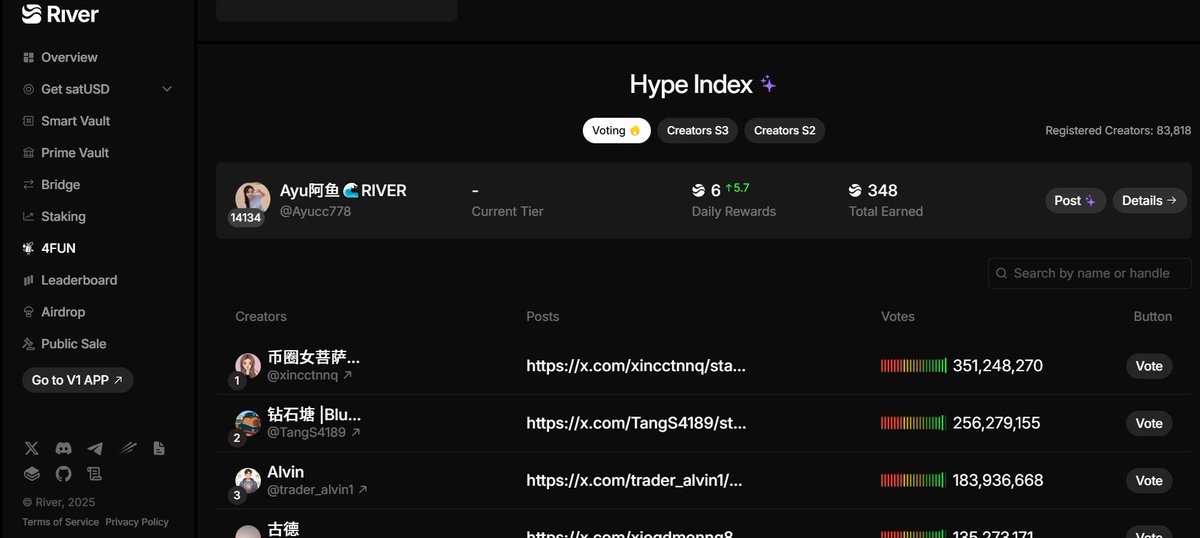Vote for 钻石塘 (@TangS4189)
Screen dimensions: 1200x538
(x=1149, y=423)
